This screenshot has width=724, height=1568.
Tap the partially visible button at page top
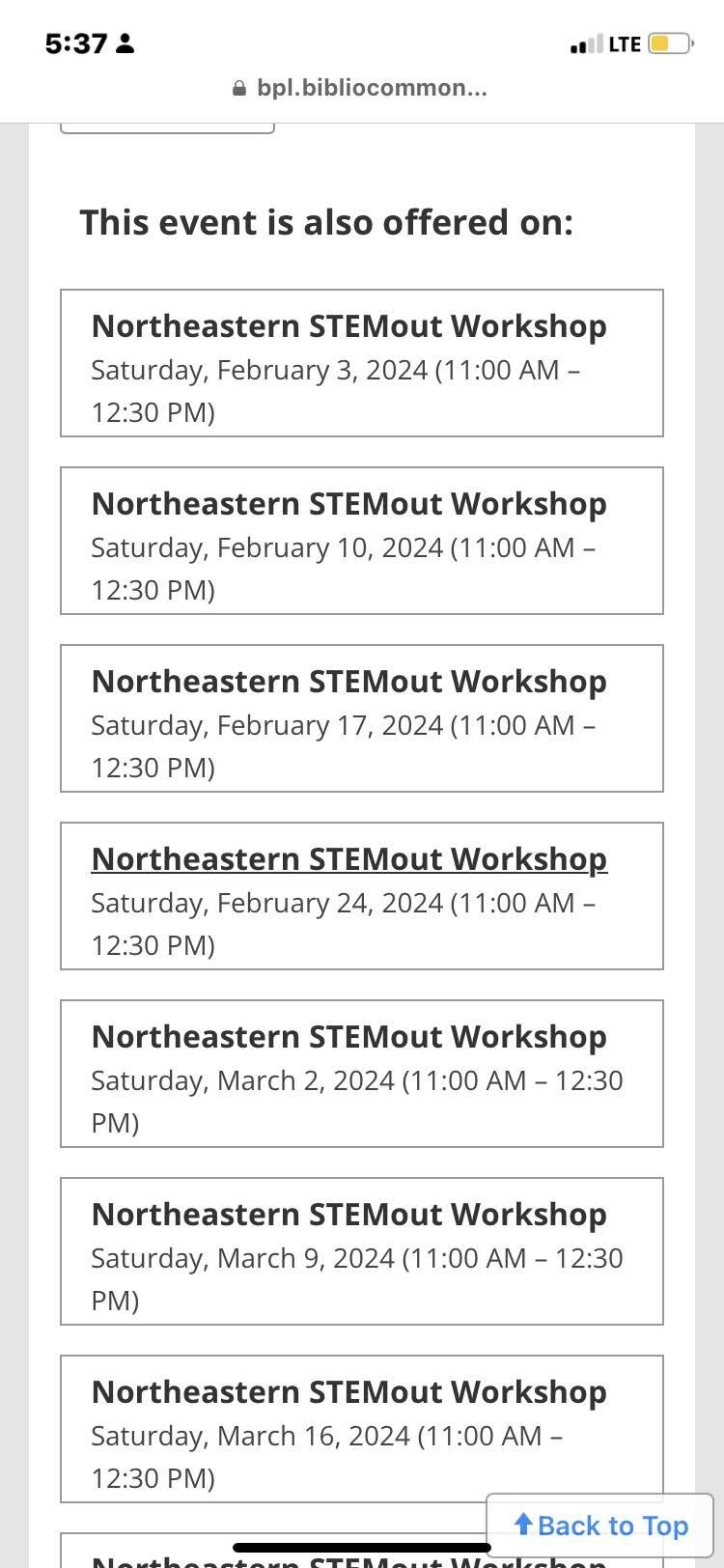(168, 127)
